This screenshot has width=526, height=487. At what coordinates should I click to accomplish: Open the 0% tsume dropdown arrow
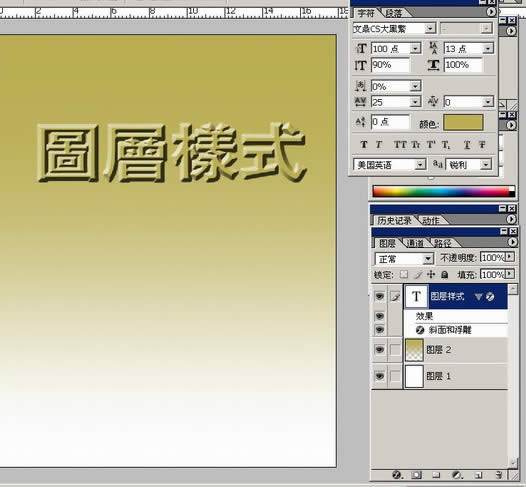click(x=416, y=86)
